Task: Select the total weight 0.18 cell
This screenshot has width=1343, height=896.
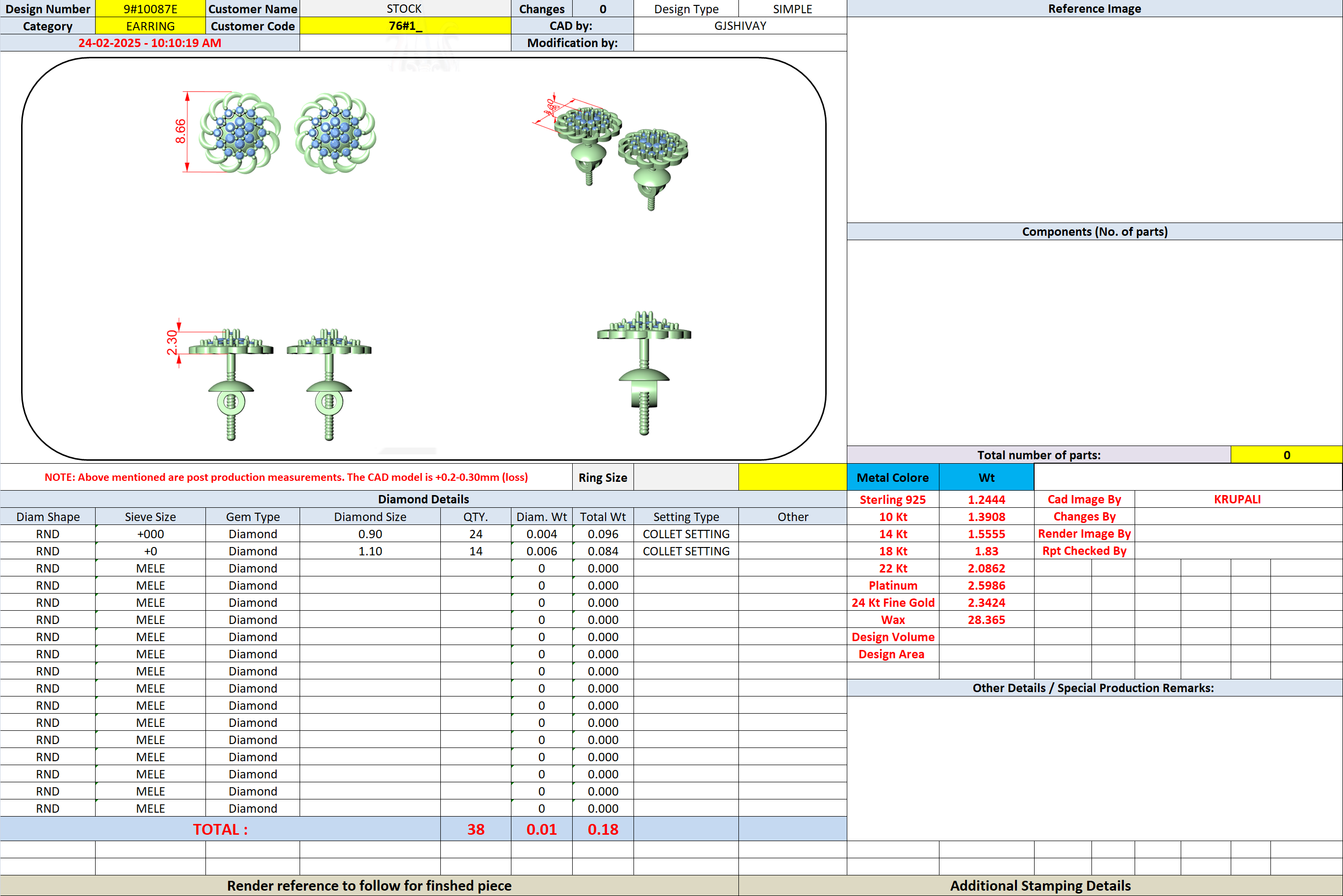Action: point(603,828)
